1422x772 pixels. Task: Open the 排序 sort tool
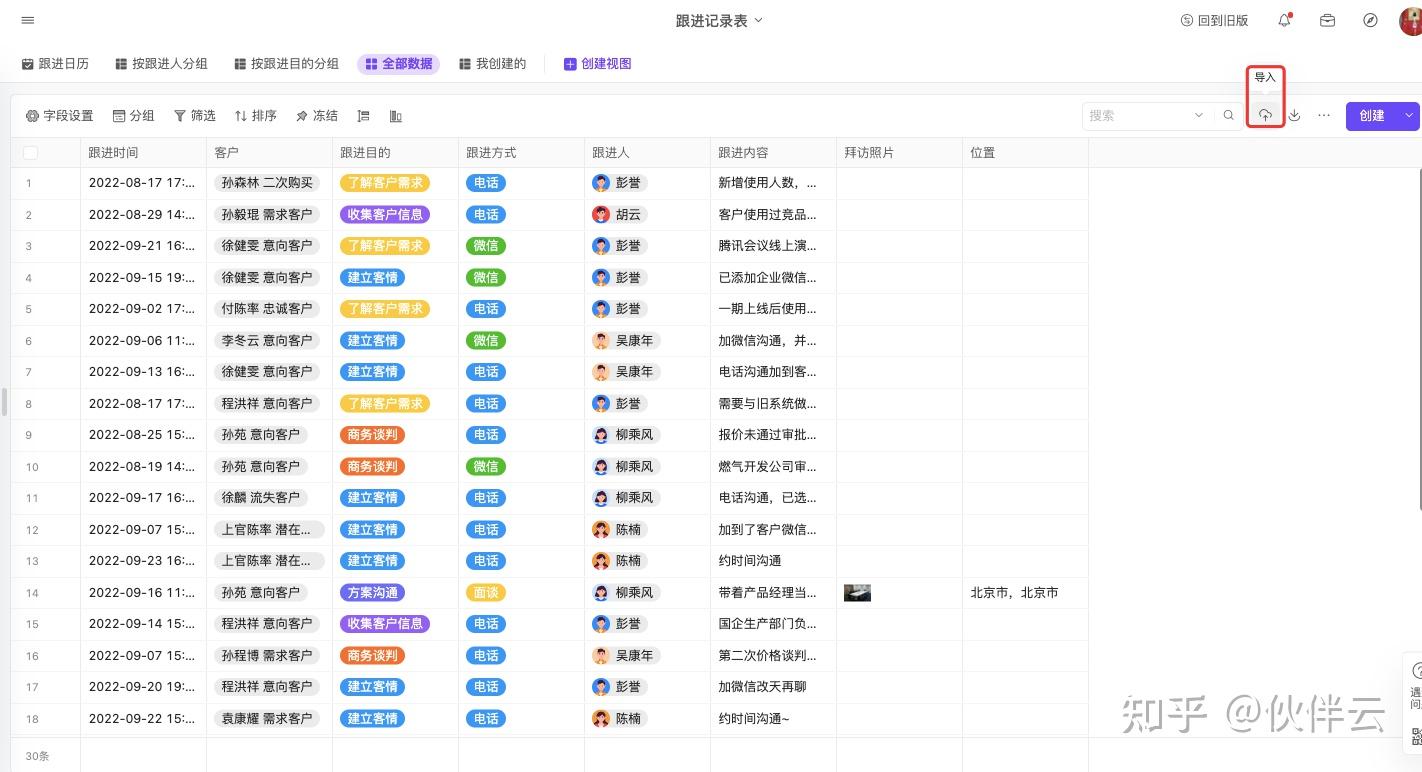point(256,116)
